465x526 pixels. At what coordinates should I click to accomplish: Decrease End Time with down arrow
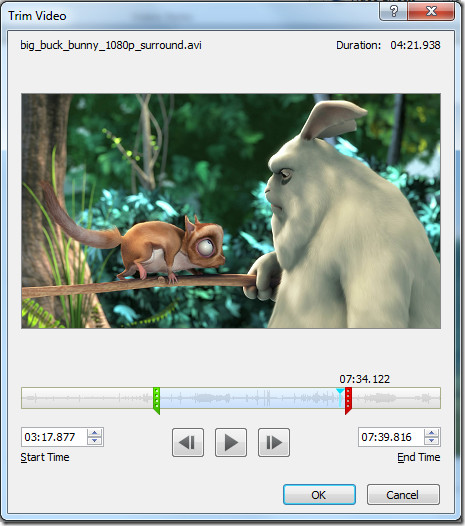click(432, 440)
